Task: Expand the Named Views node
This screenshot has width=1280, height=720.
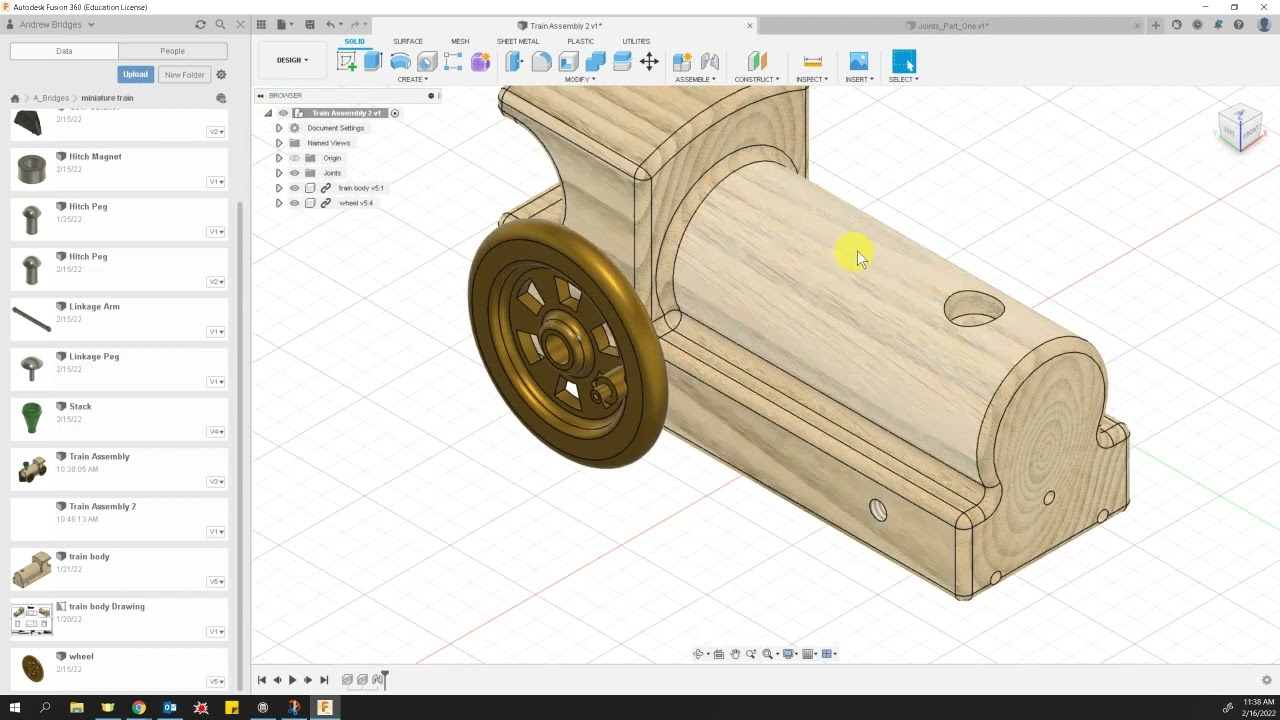Action: (x=279, y=143)
